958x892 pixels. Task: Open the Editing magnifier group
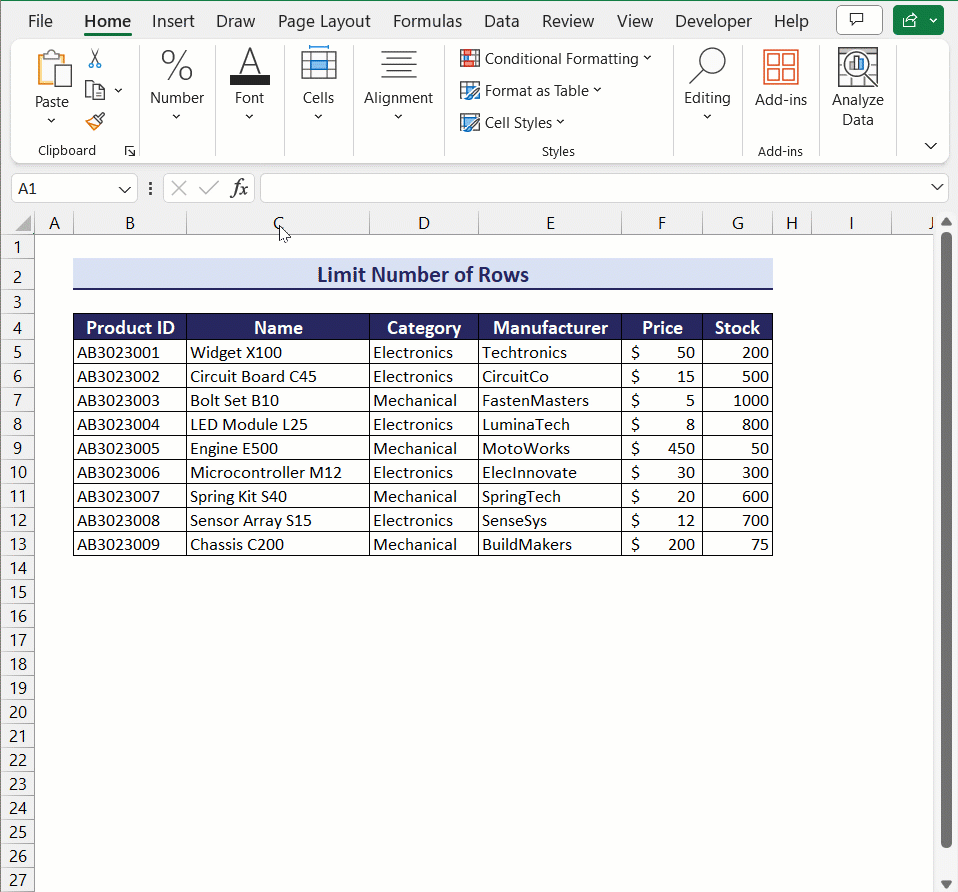coord(707,85)
